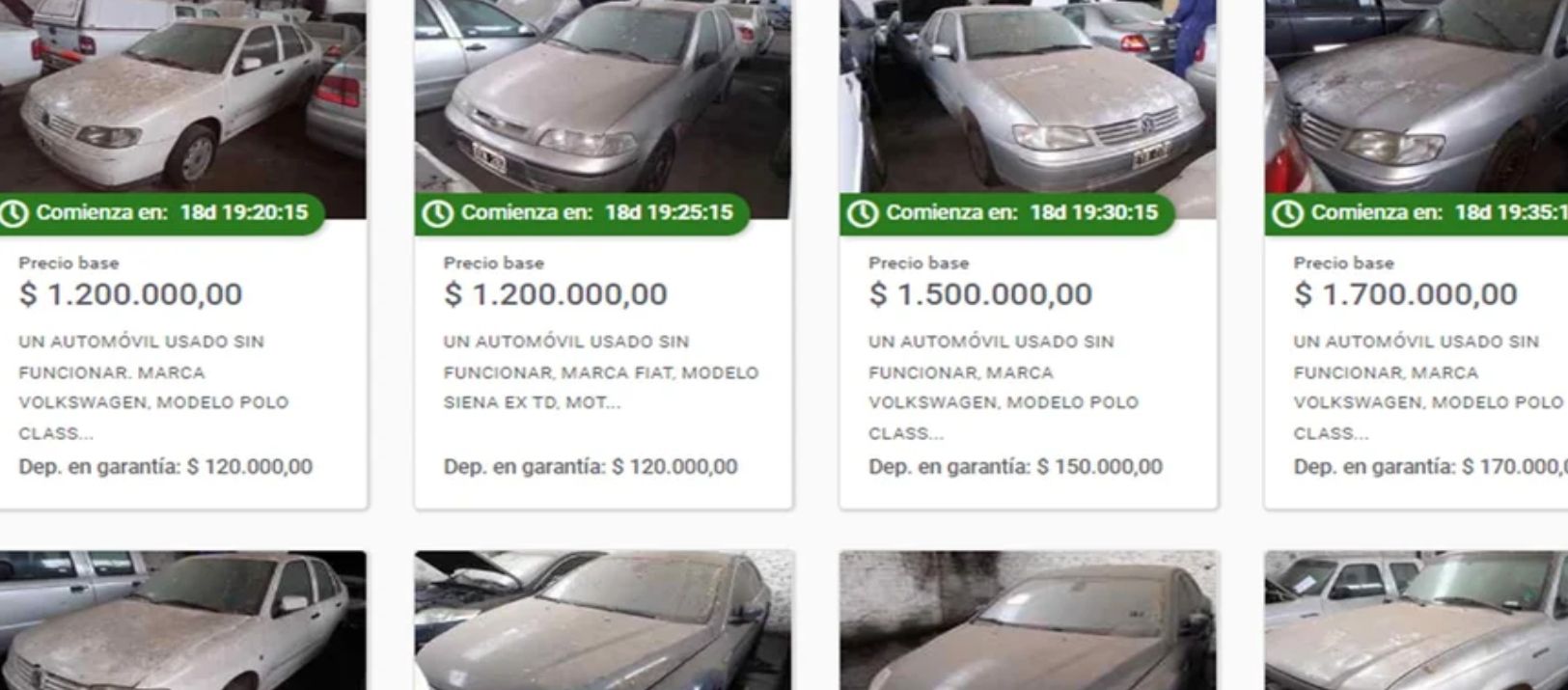This screenshot has width=1568, height=690.
Task: Click Dep. en garantía $ 150.000,00
Action: click(1015, 467)
